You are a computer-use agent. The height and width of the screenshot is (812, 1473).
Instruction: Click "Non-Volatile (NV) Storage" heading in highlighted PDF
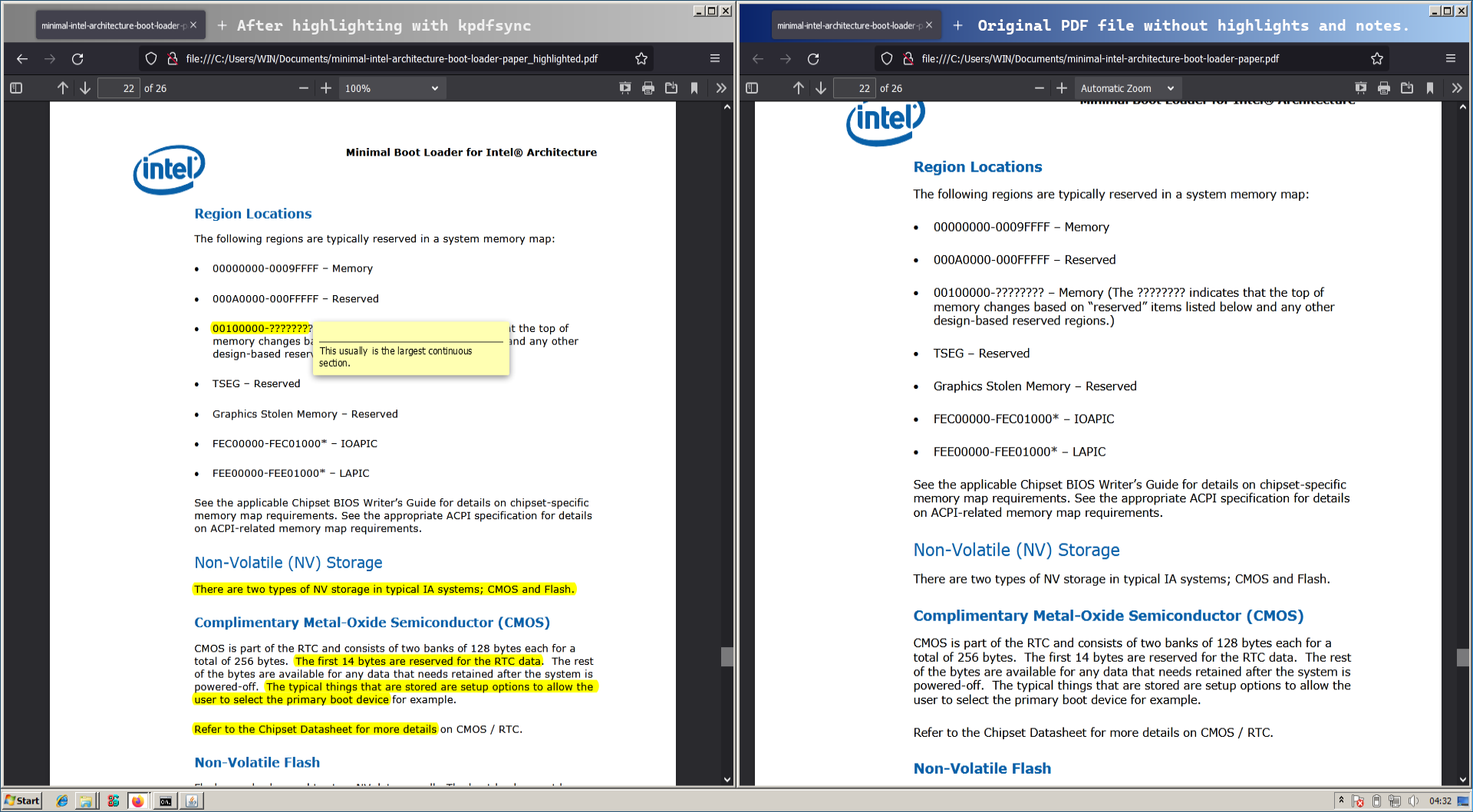coord(288,563)
